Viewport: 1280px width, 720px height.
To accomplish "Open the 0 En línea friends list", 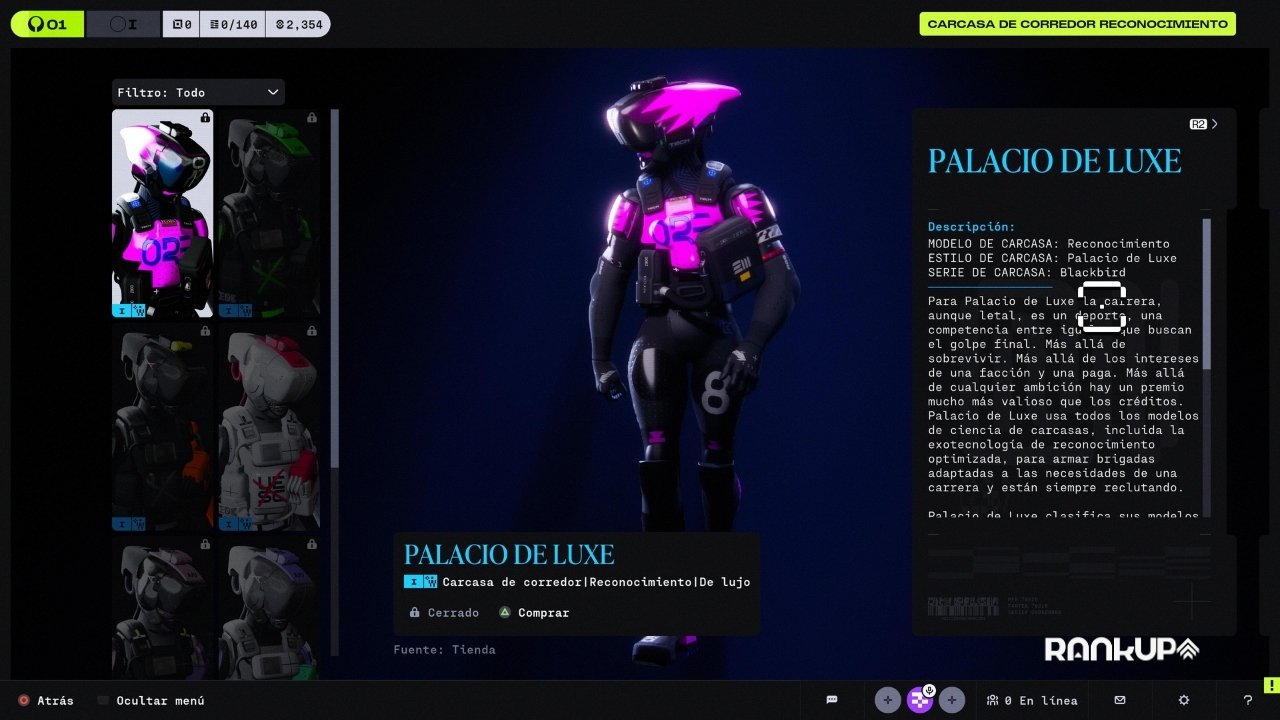I will pos(1031,700).
